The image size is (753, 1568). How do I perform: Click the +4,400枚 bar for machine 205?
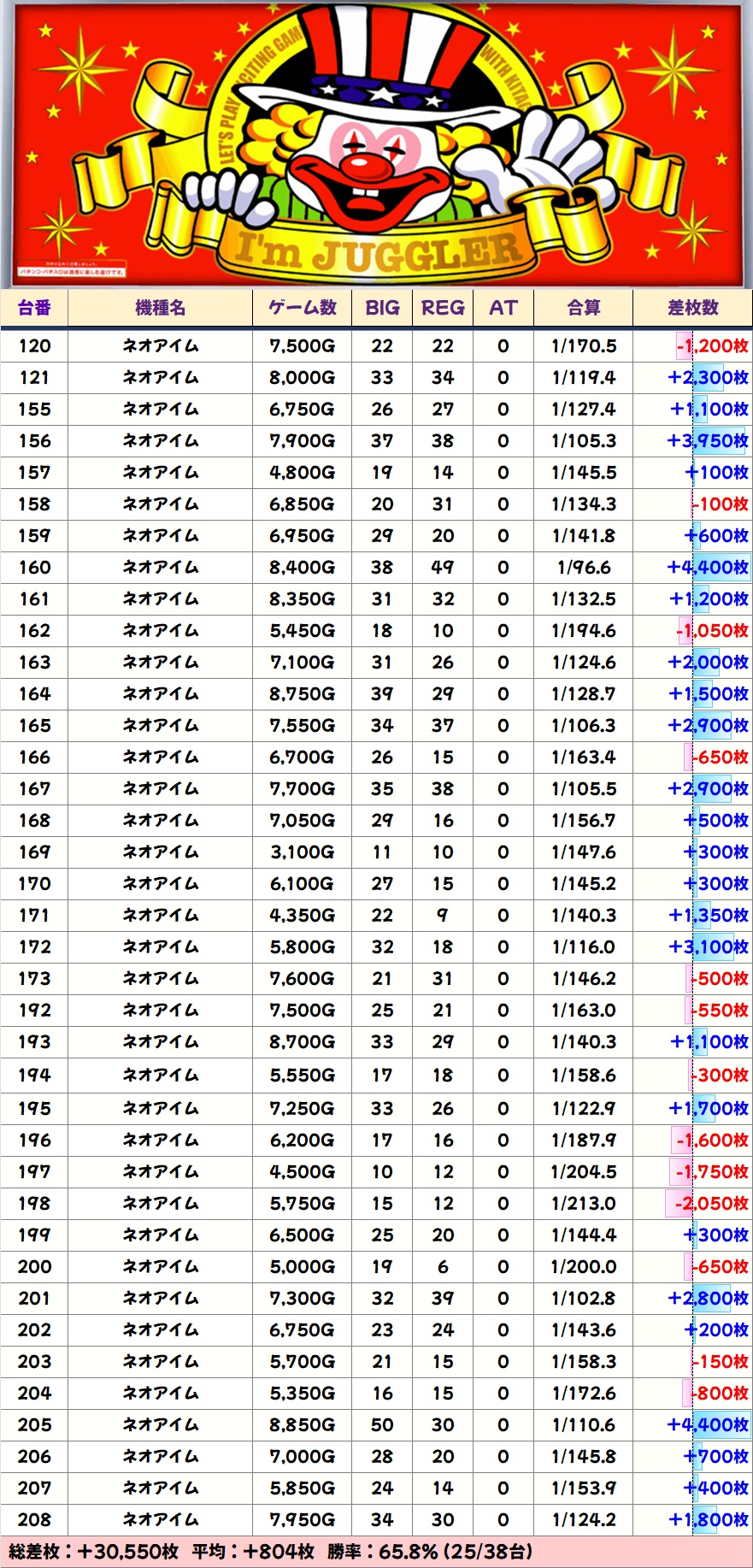point(708,1425)
